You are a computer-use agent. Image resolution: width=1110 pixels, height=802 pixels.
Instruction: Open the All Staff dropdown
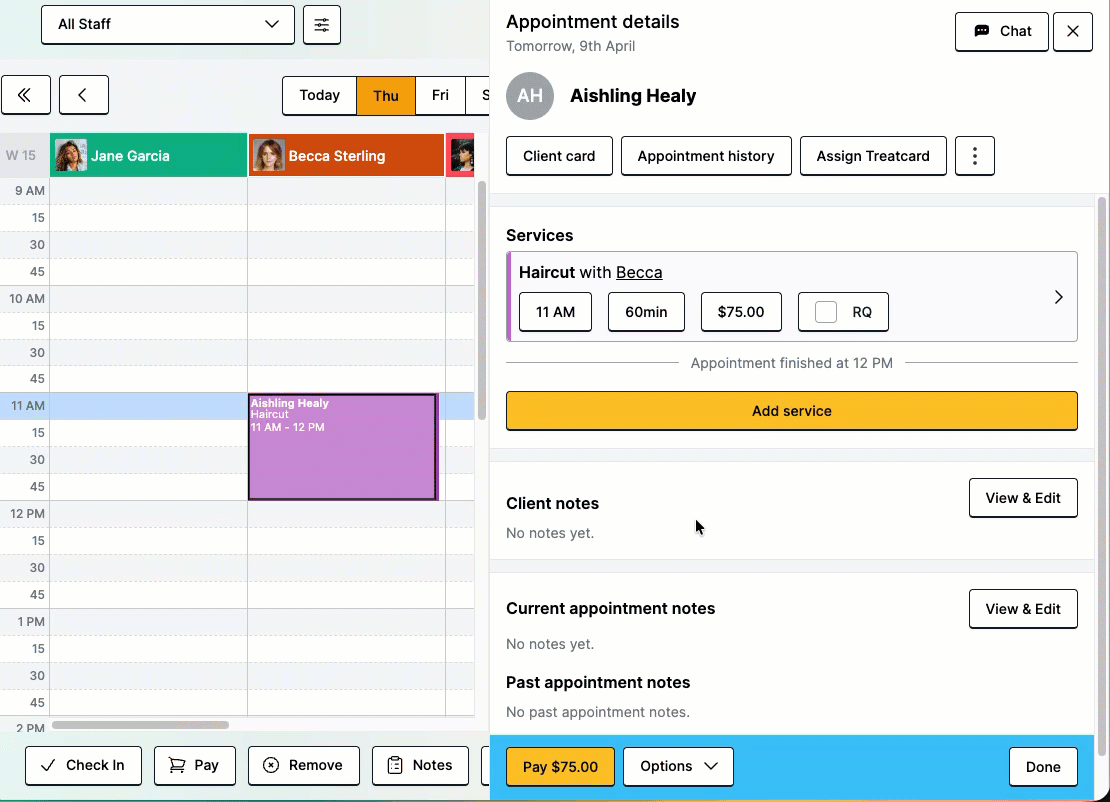click(x=168, y=24)
